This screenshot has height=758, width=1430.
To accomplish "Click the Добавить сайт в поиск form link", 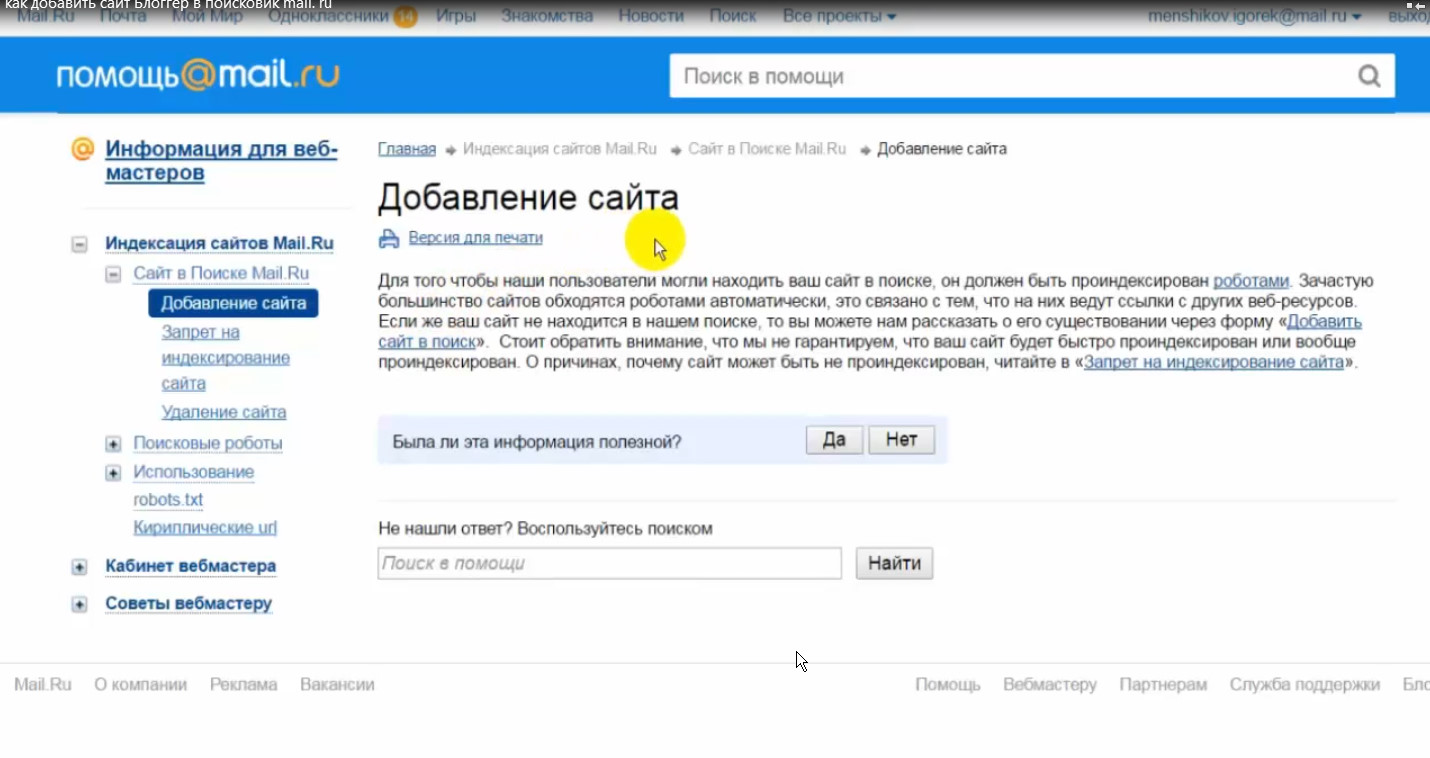I will tap(1324, 322).
